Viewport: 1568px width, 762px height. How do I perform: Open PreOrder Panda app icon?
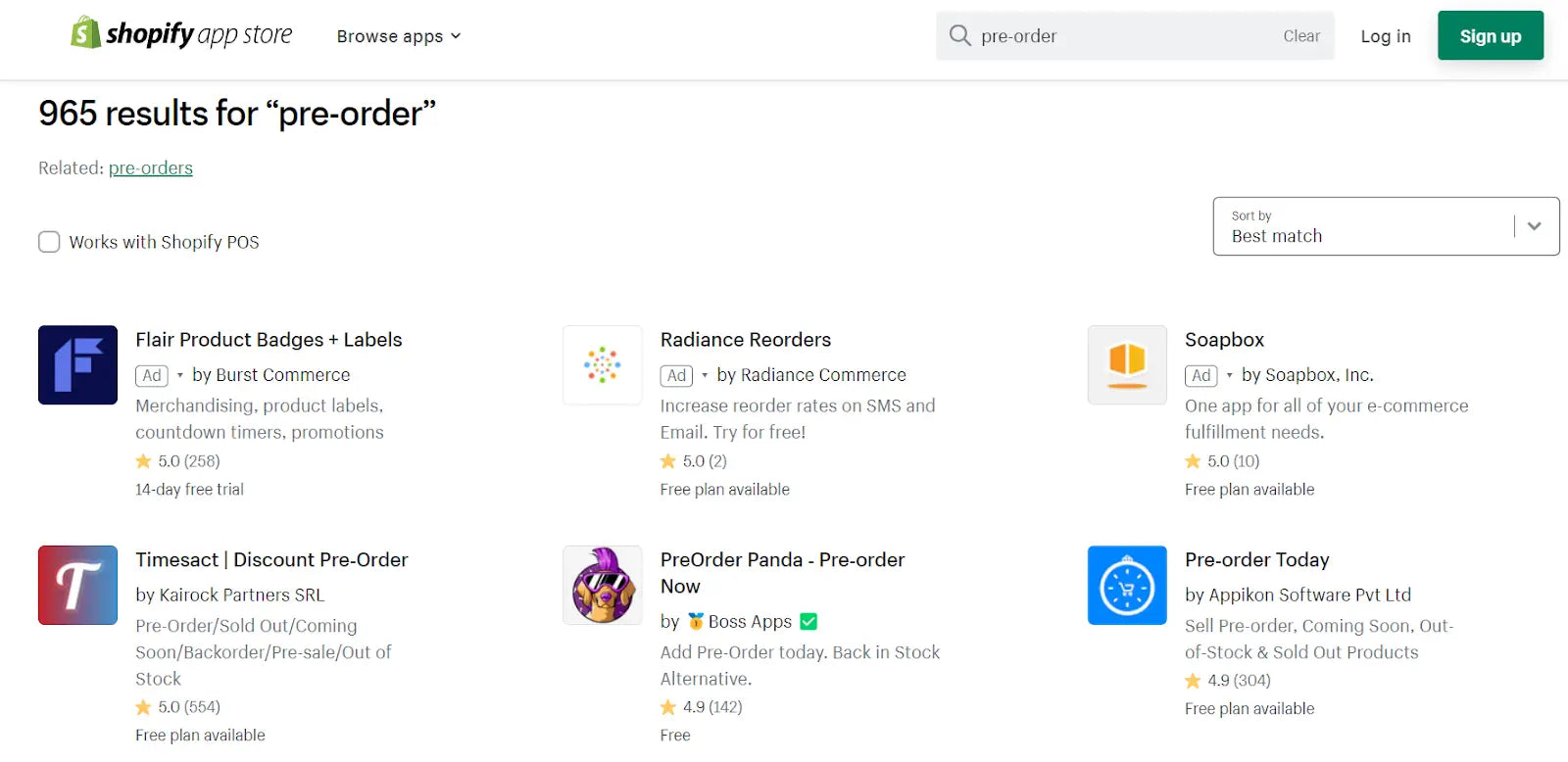603,585
